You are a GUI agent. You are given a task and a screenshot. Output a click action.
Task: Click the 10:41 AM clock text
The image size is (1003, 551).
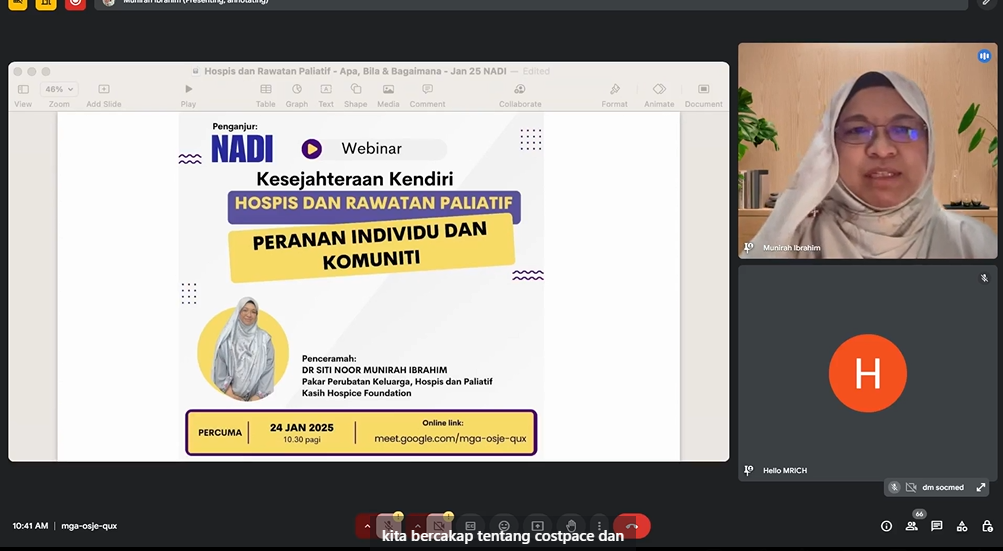click(30, 526)
